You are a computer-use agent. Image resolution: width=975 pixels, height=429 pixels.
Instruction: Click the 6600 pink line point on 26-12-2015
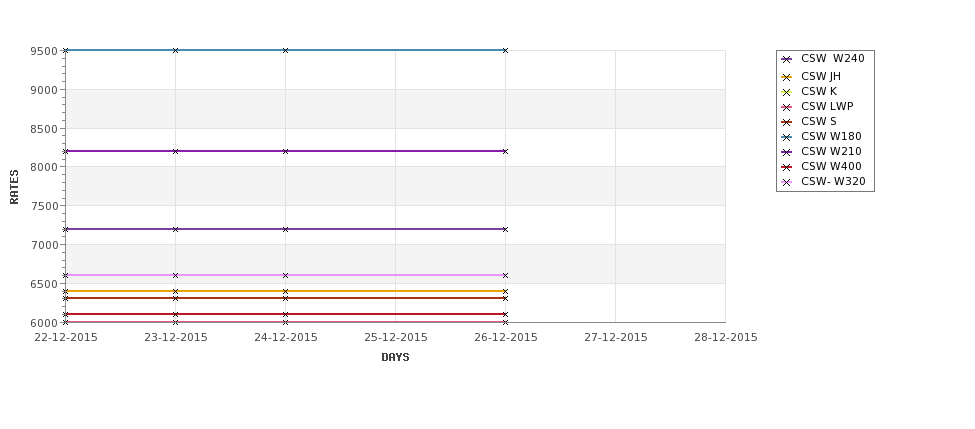click(x=505, y=275)
